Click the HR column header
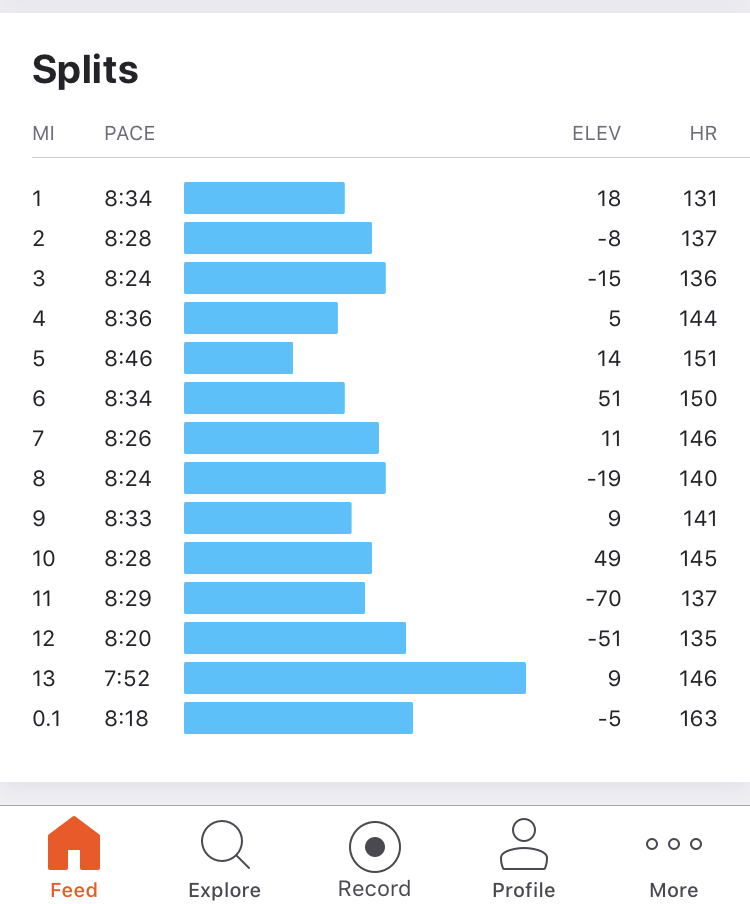 click(703, 133)
